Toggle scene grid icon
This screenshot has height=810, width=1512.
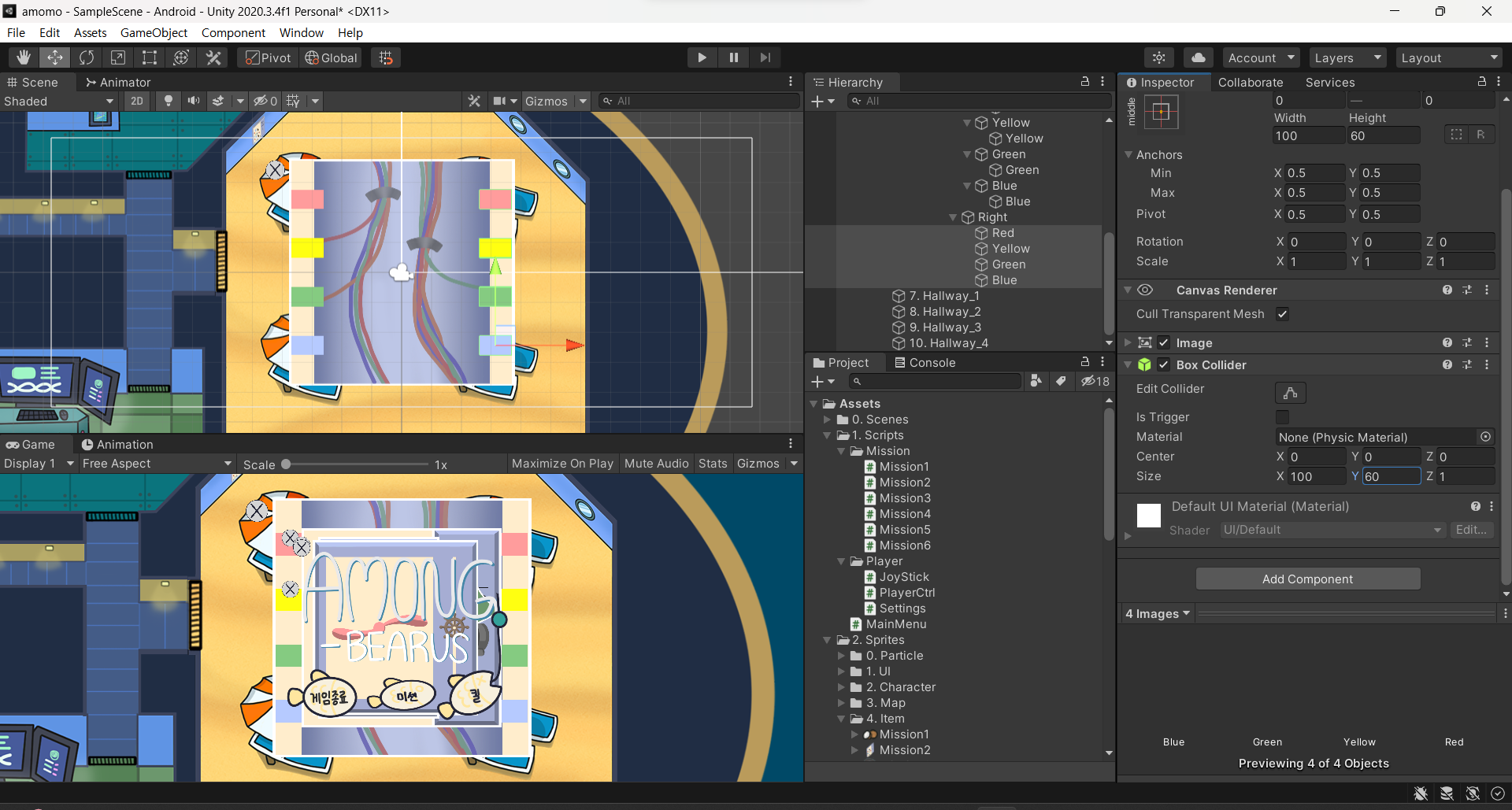(293, 101)
